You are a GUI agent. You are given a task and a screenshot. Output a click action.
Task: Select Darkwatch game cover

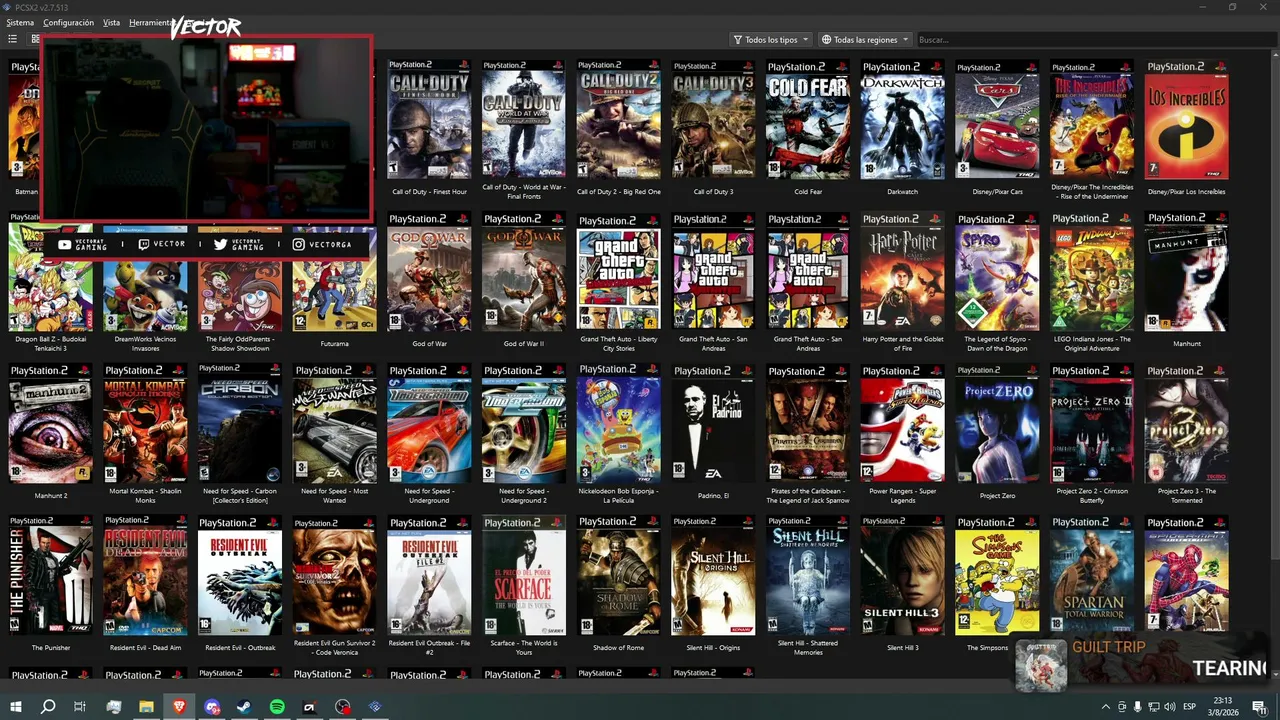tap(903, 119)
